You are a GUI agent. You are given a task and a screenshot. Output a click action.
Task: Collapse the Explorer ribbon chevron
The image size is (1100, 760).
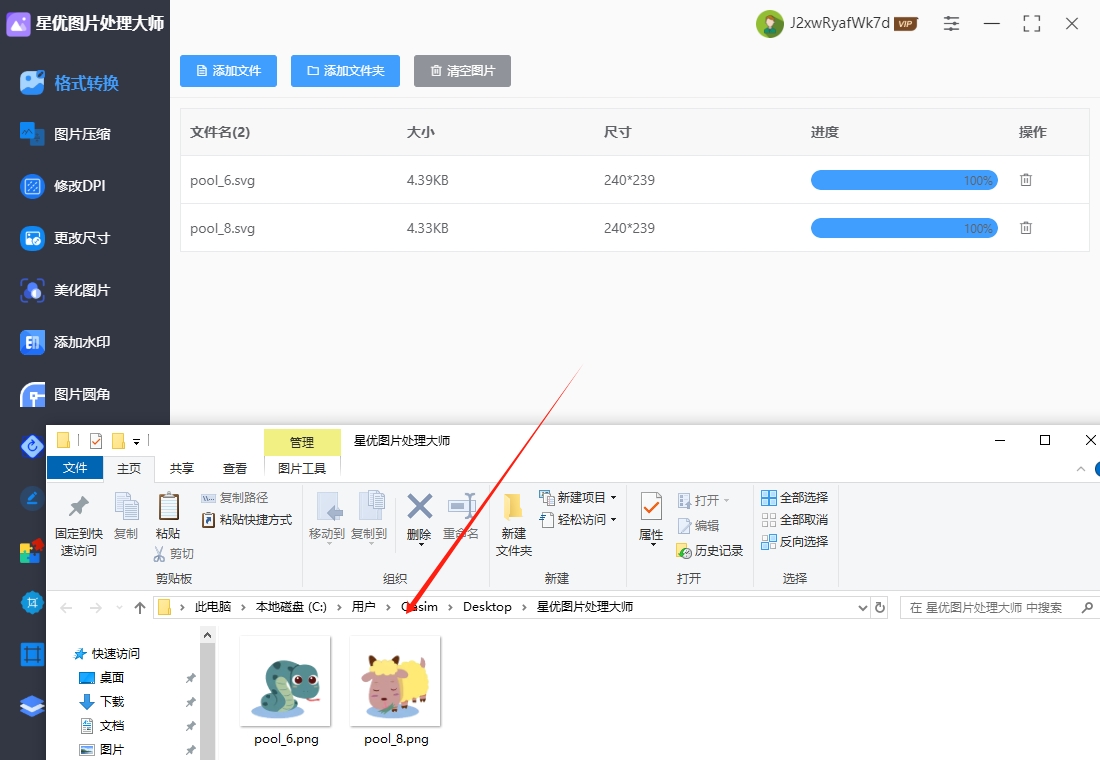click(1080, 469)
